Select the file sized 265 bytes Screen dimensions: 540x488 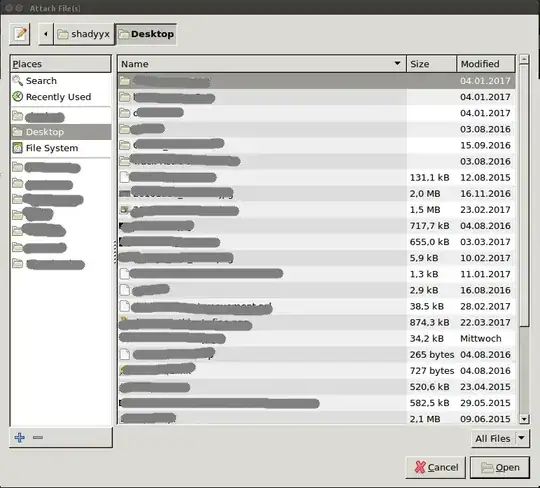pos(316,355)
